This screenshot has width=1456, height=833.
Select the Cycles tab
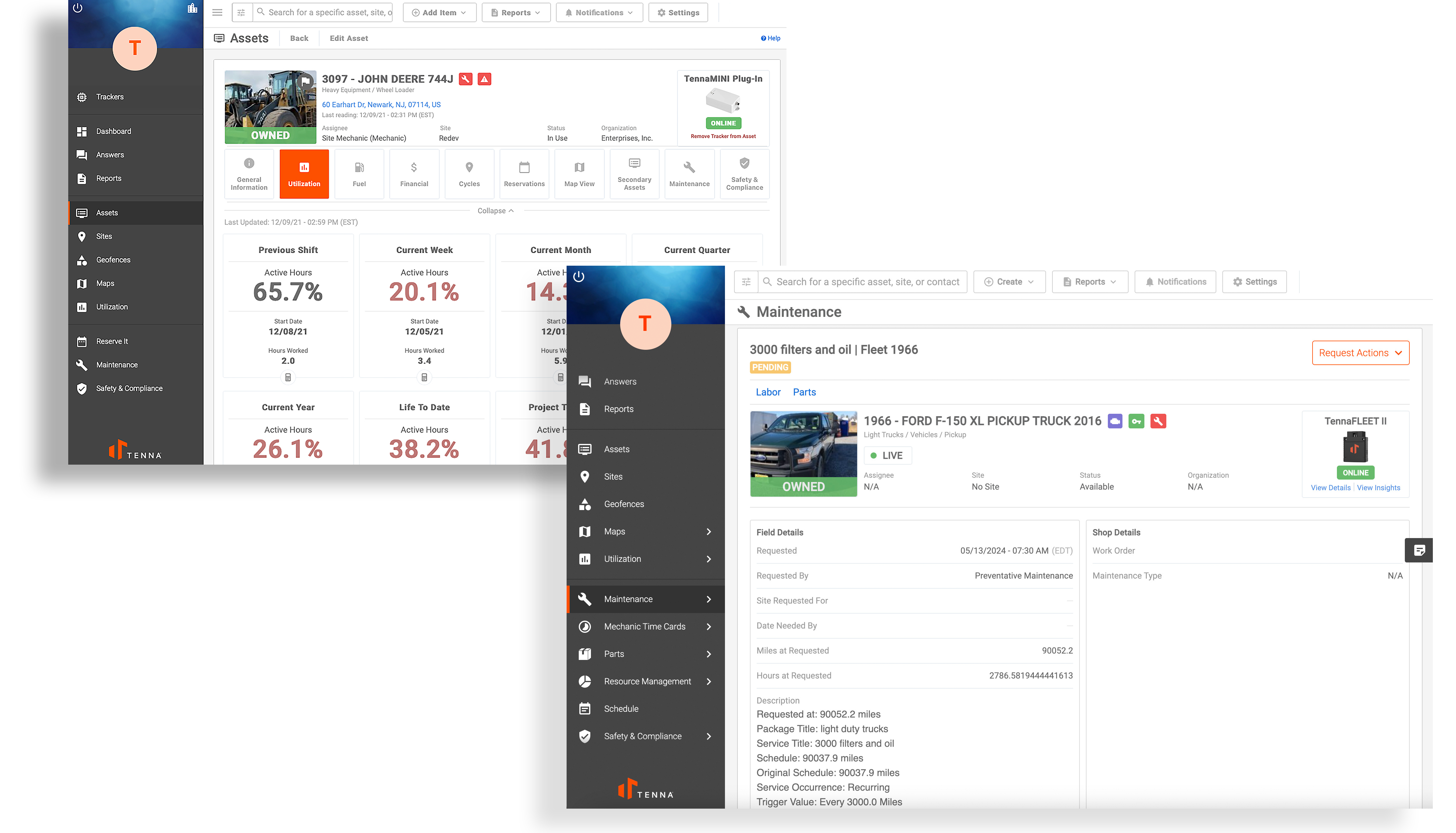point(469,174)
